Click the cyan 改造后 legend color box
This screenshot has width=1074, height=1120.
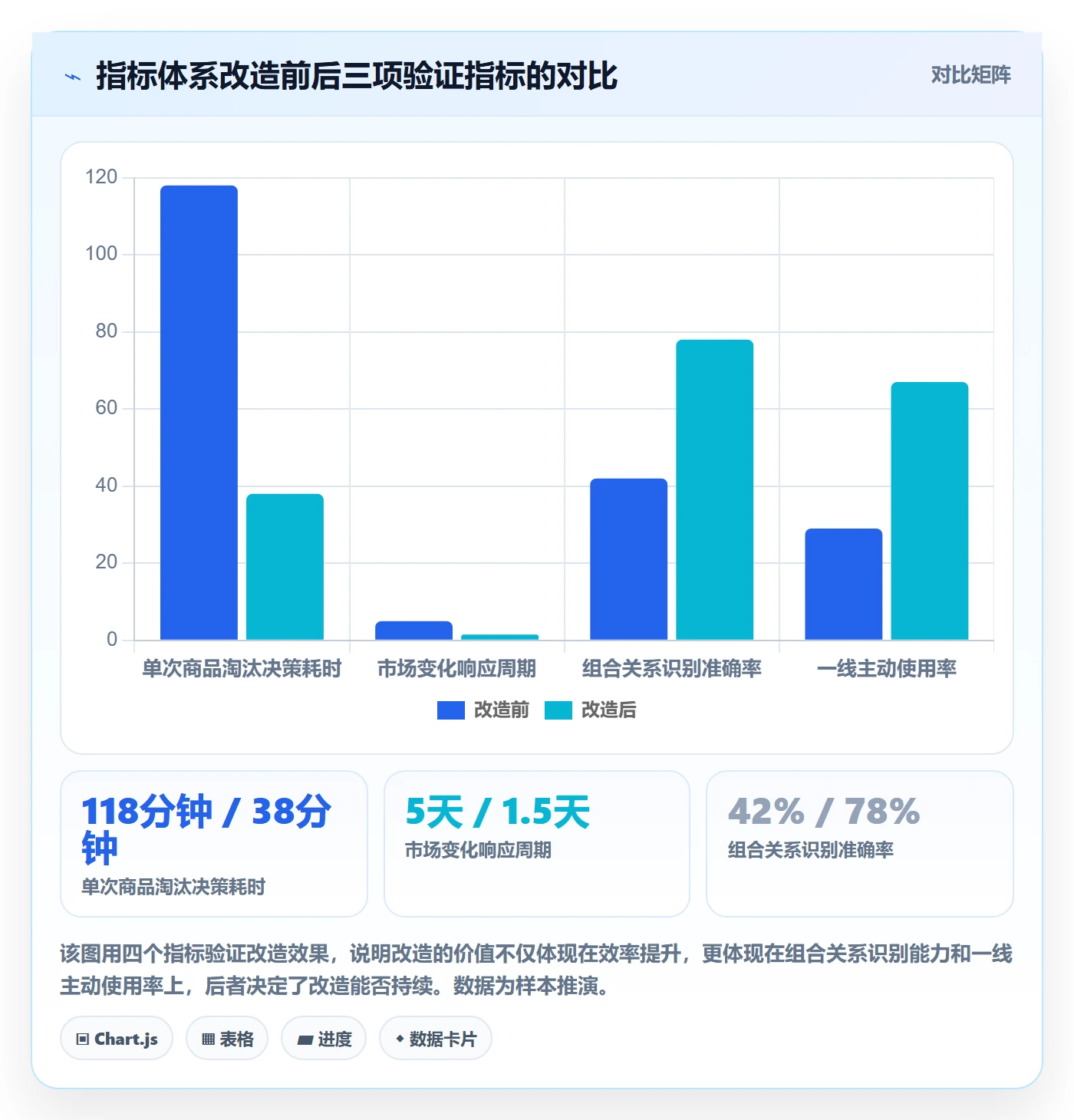click(558, 710)
